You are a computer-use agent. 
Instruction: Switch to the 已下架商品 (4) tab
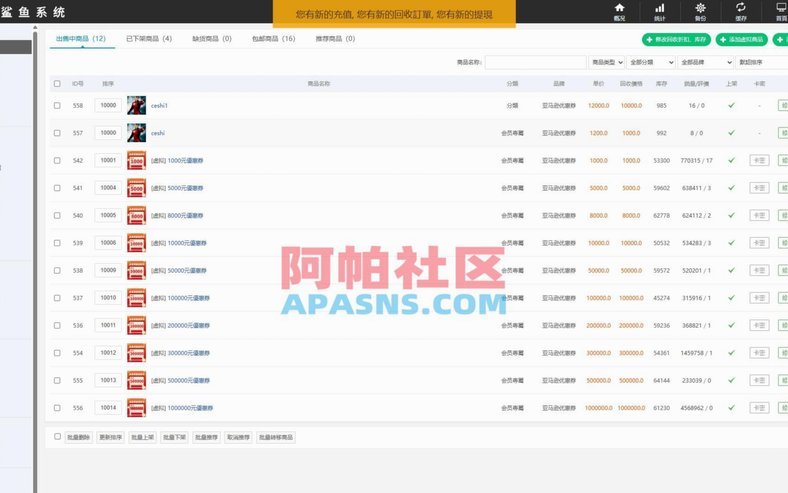149,39
